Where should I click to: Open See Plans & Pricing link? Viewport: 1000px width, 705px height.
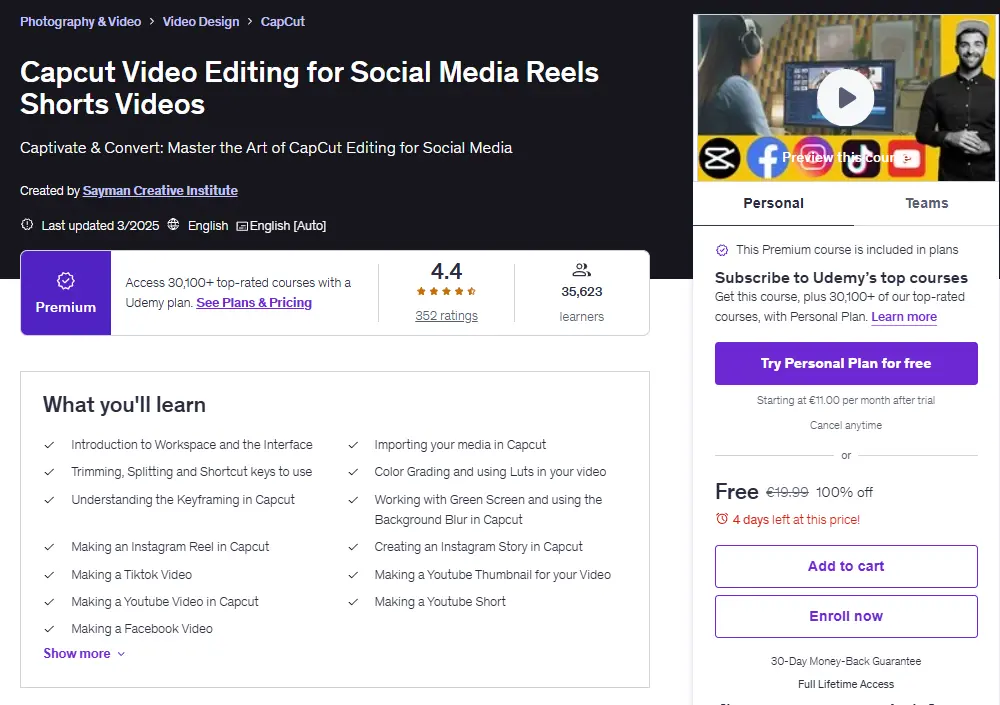point(254,302)
